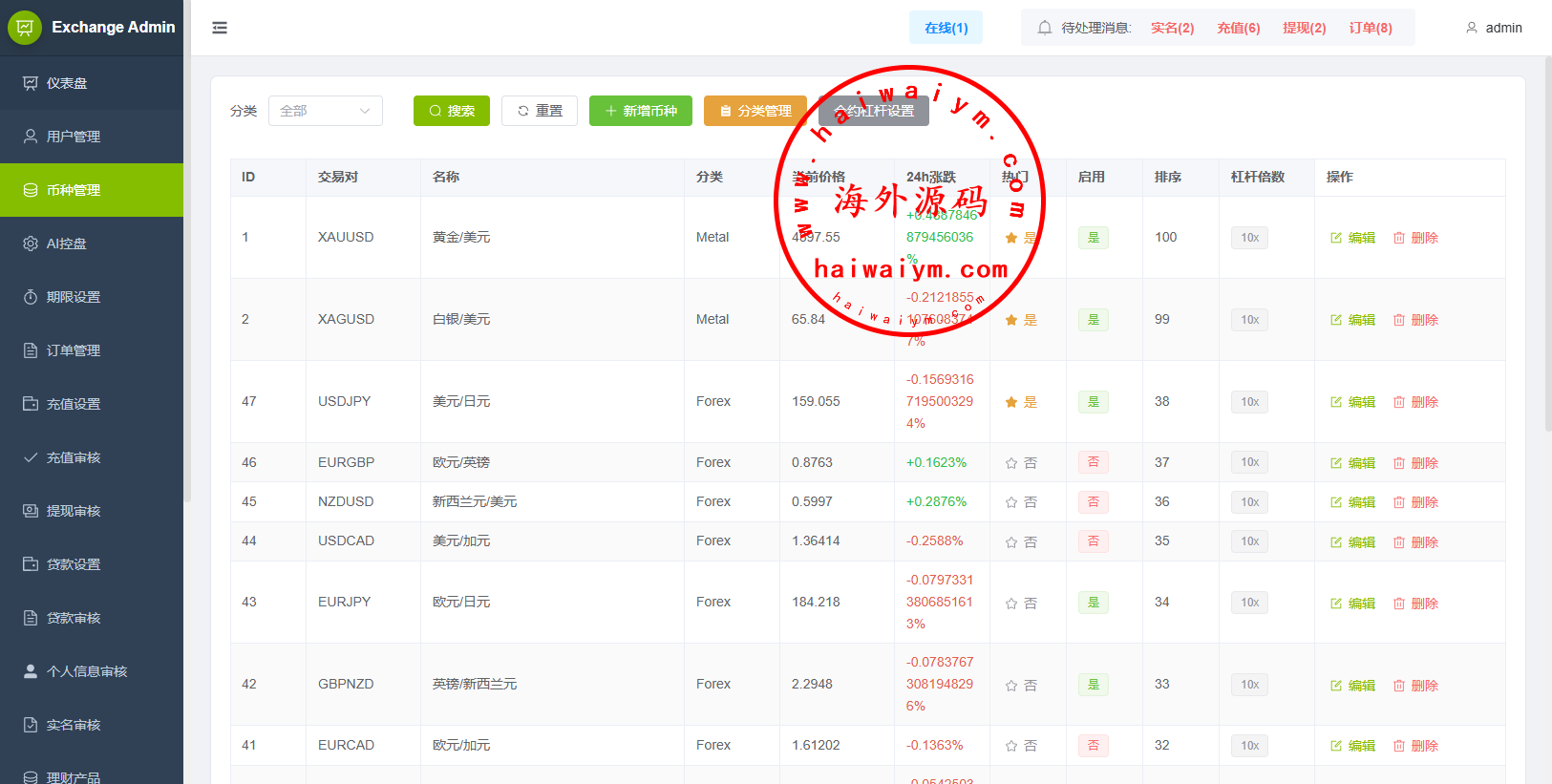Click the edit pencil for XAUUSD

point(1336,238)
